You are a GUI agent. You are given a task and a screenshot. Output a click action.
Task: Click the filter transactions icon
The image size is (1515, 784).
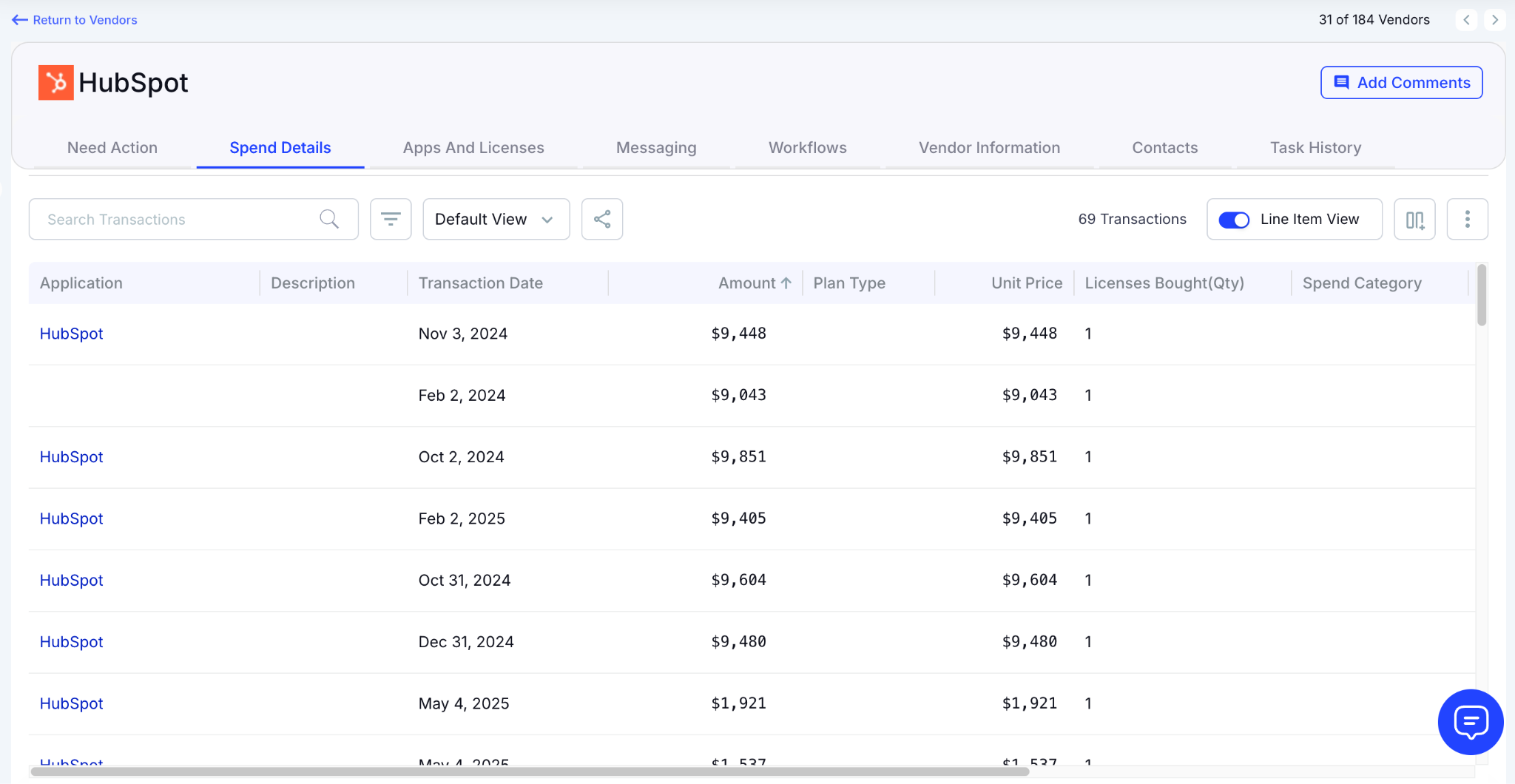(391, 219)
